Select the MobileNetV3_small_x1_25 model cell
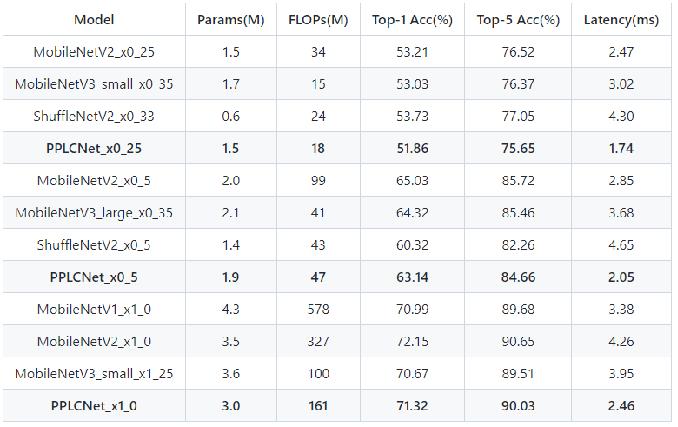678x427 pixels. [94, 373]
